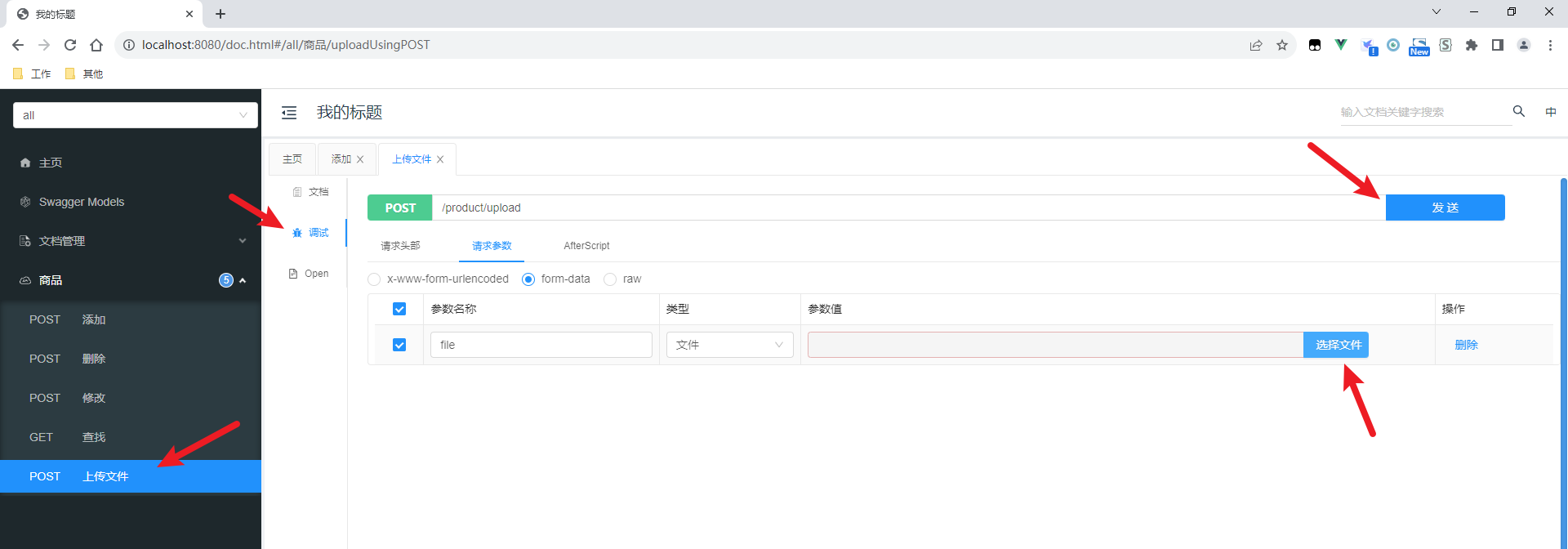Click 删除 link in file row
Viewport: 1568px width, 549px height.
1467,345
